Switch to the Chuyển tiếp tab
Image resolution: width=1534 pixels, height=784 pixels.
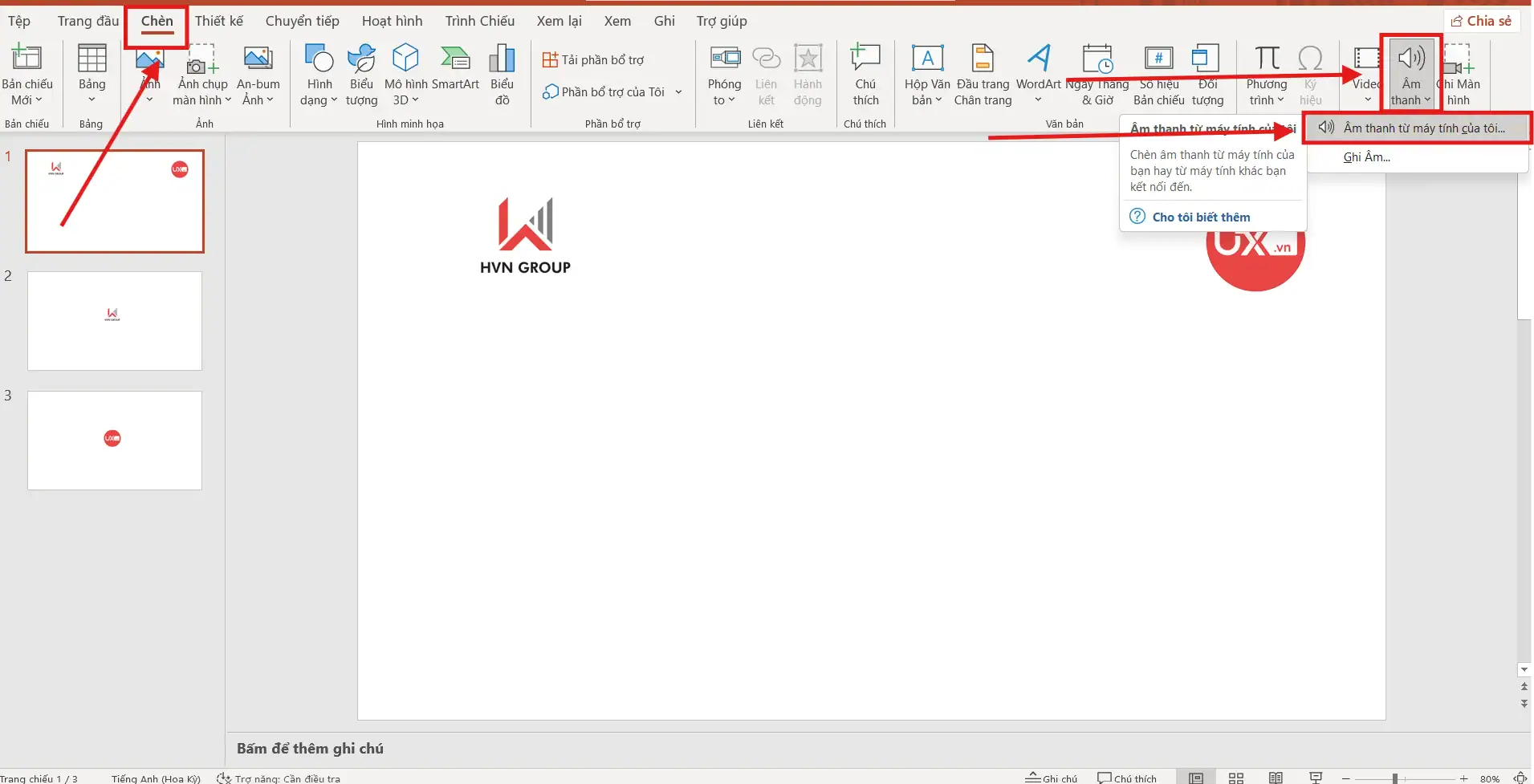point(303,21)
